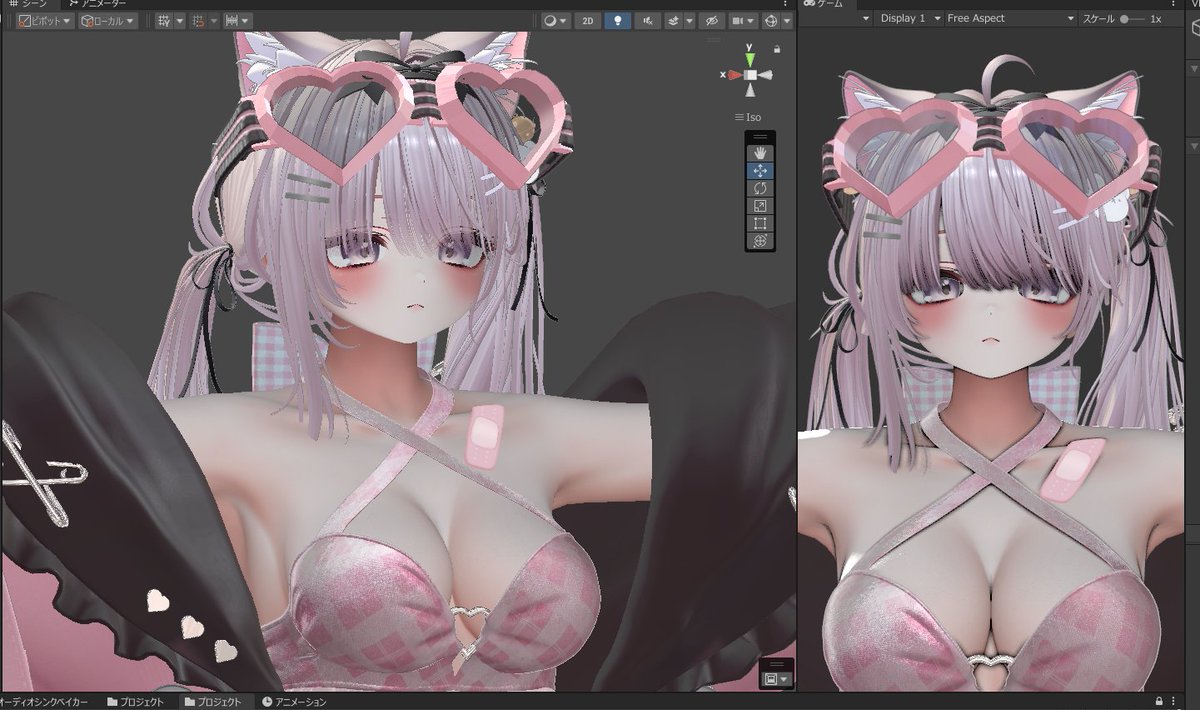Open the scene effects dropdown arrow
The image size is (1200, 710).
click(689, 20)
